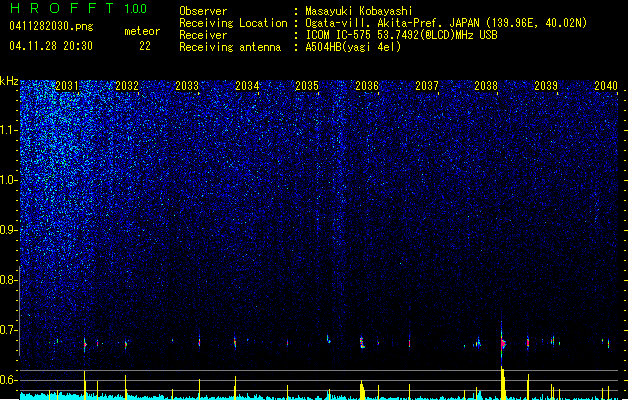Click the HROFFT 1.0.0 title text
Viewport: 629px width, 400px height.
coord(78,8)
